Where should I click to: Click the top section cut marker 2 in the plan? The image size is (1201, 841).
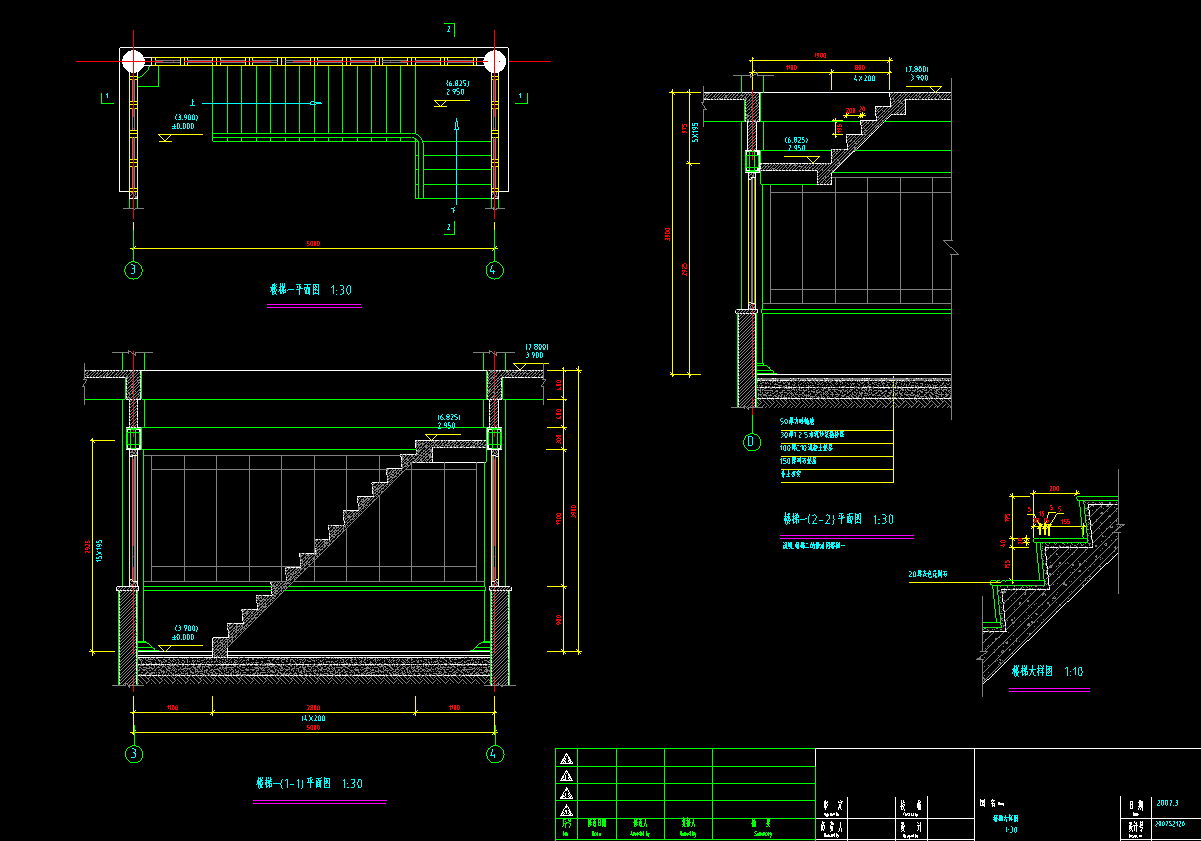[450, 29]
